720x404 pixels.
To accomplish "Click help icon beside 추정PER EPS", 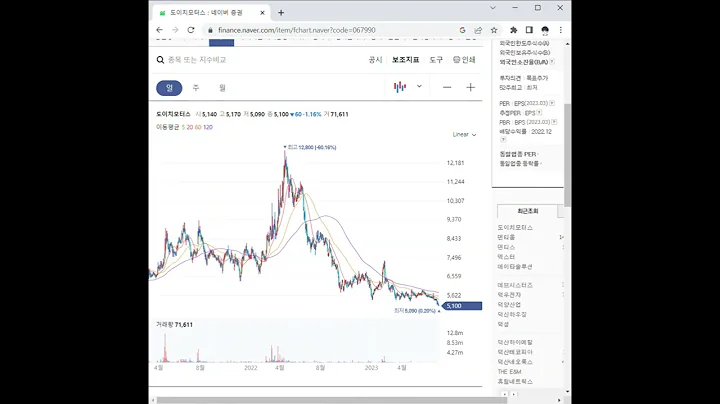I will click(x=539, y=112).
